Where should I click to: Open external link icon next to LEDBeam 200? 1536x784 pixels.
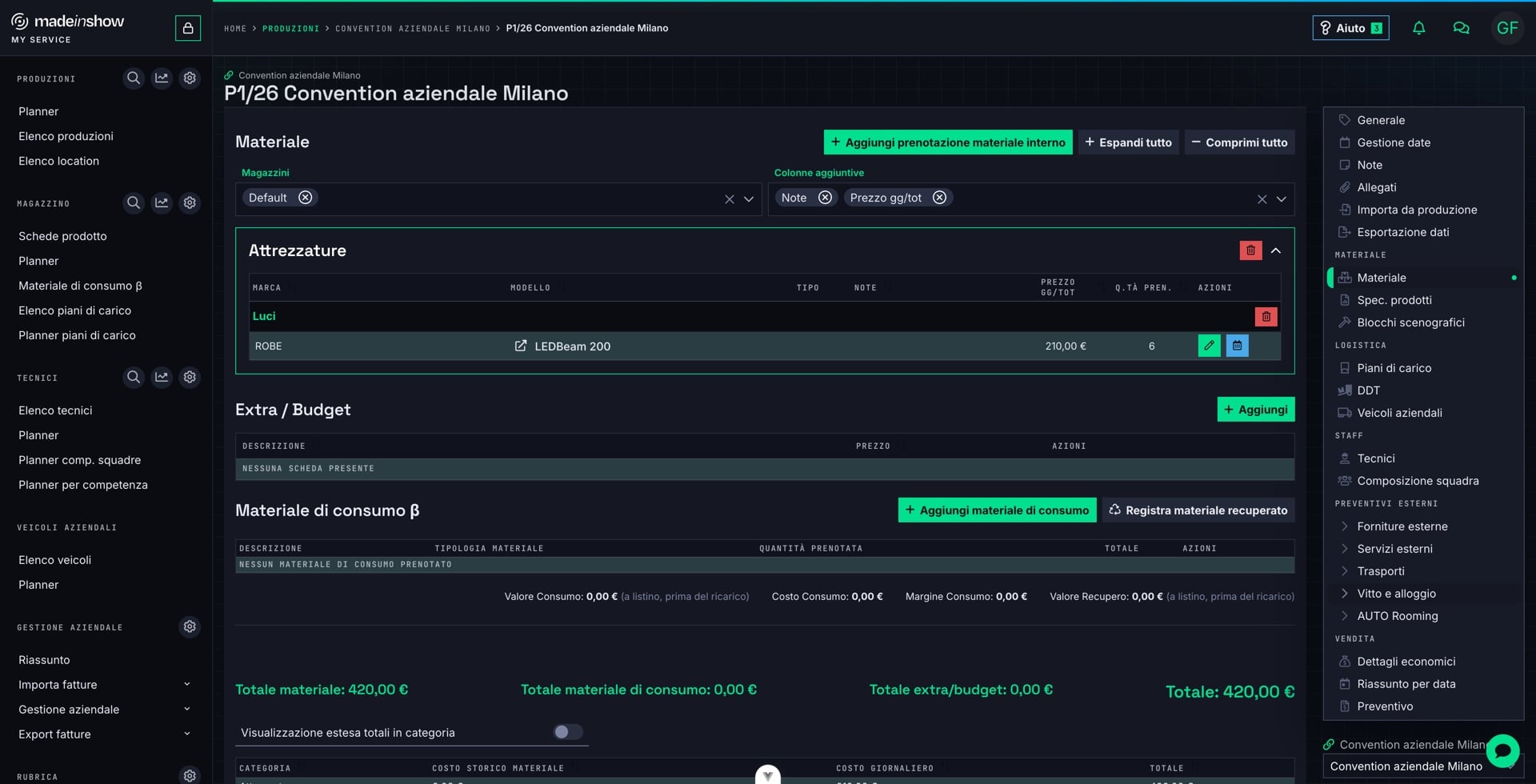point(520,346)
